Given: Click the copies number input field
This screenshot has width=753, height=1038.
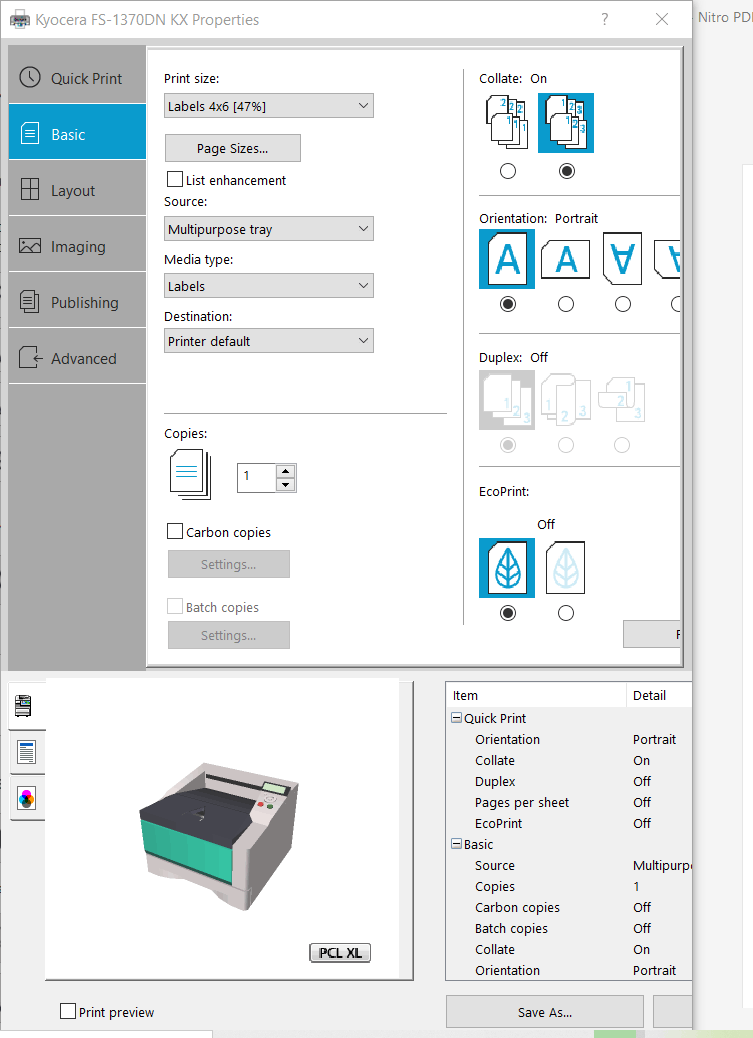Looking at the screenshot, I should click(256, 477).
